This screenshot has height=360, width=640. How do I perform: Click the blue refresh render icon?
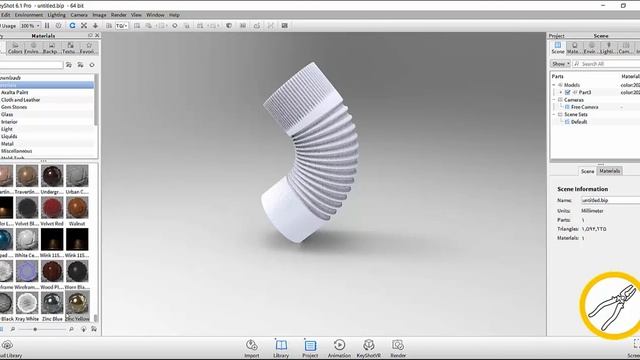pos(72,26)
